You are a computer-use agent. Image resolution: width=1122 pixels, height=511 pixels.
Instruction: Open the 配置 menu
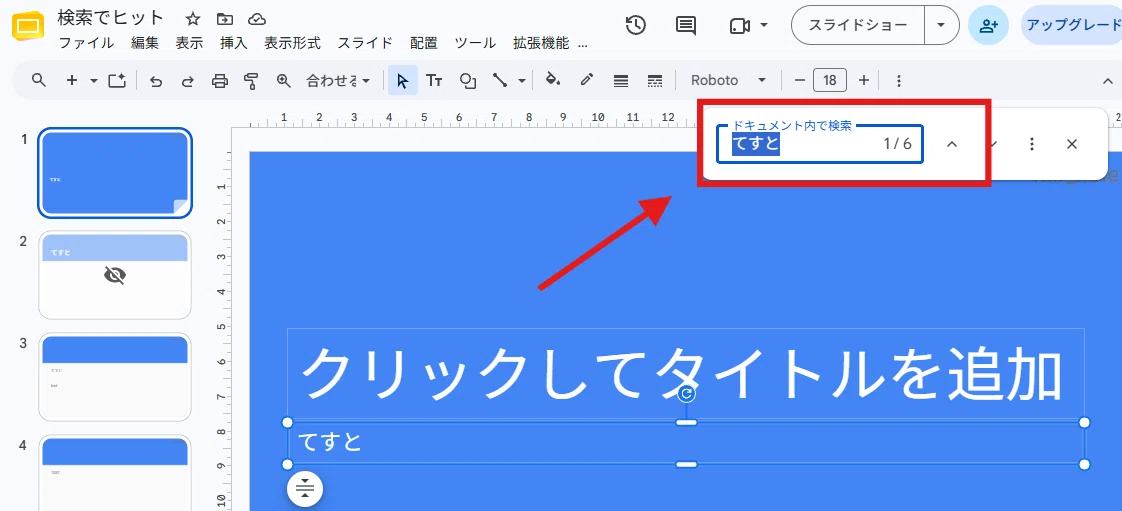[x=424, y=43]
